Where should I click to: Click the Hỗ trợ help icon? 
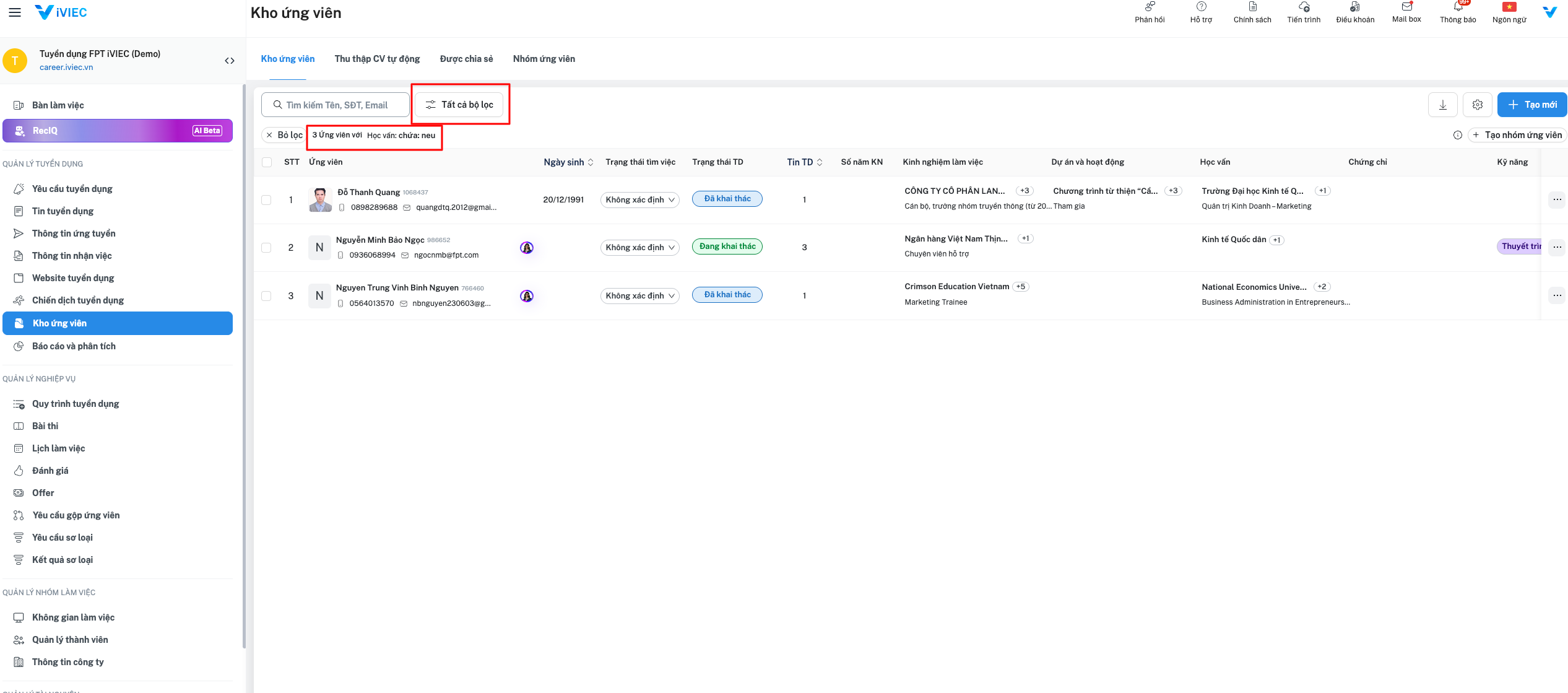click(x=1201, y=7)
